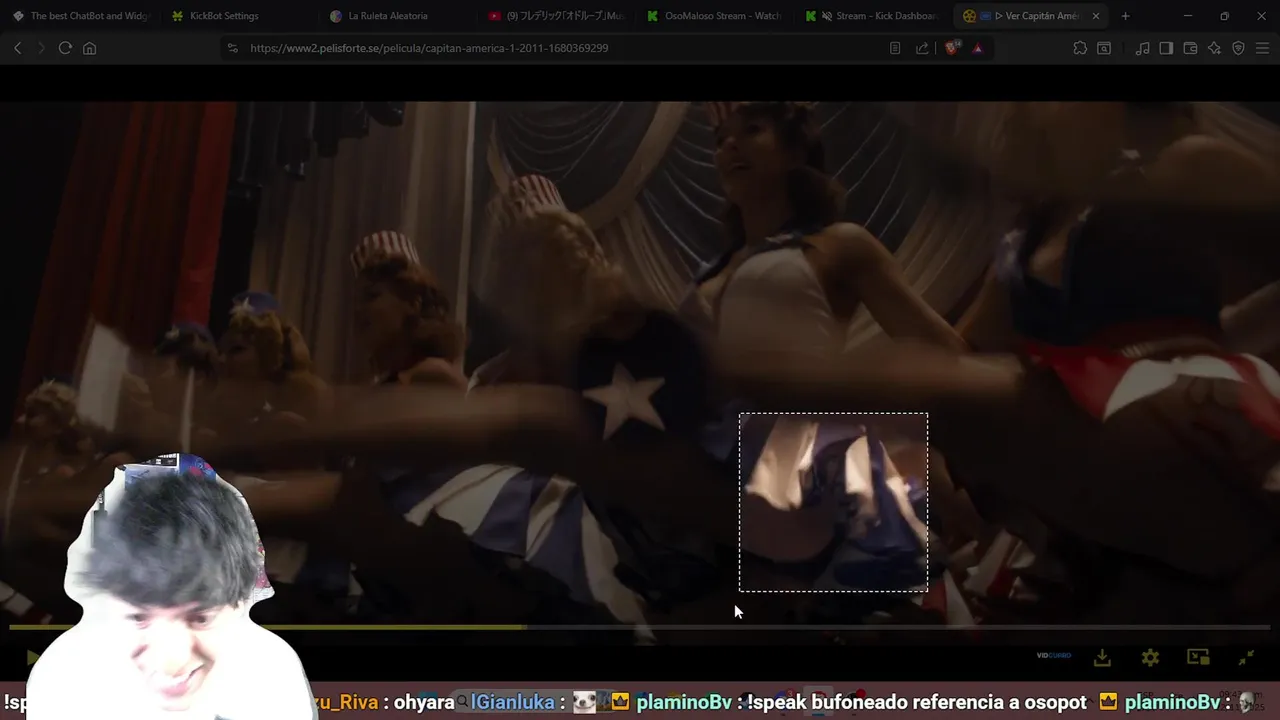The image size is (1280, 720).
Task: Open reader mode for this page
Action: point(895,48)
